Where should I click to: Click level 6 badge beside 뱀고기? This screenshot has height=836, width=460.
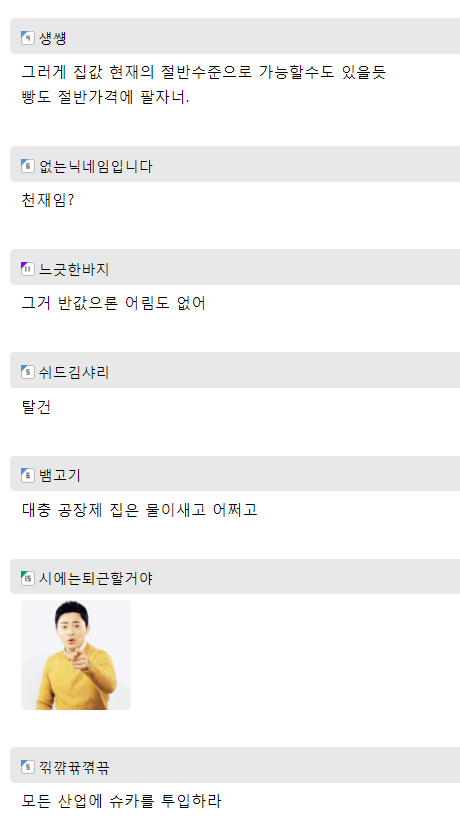(28, 475)
